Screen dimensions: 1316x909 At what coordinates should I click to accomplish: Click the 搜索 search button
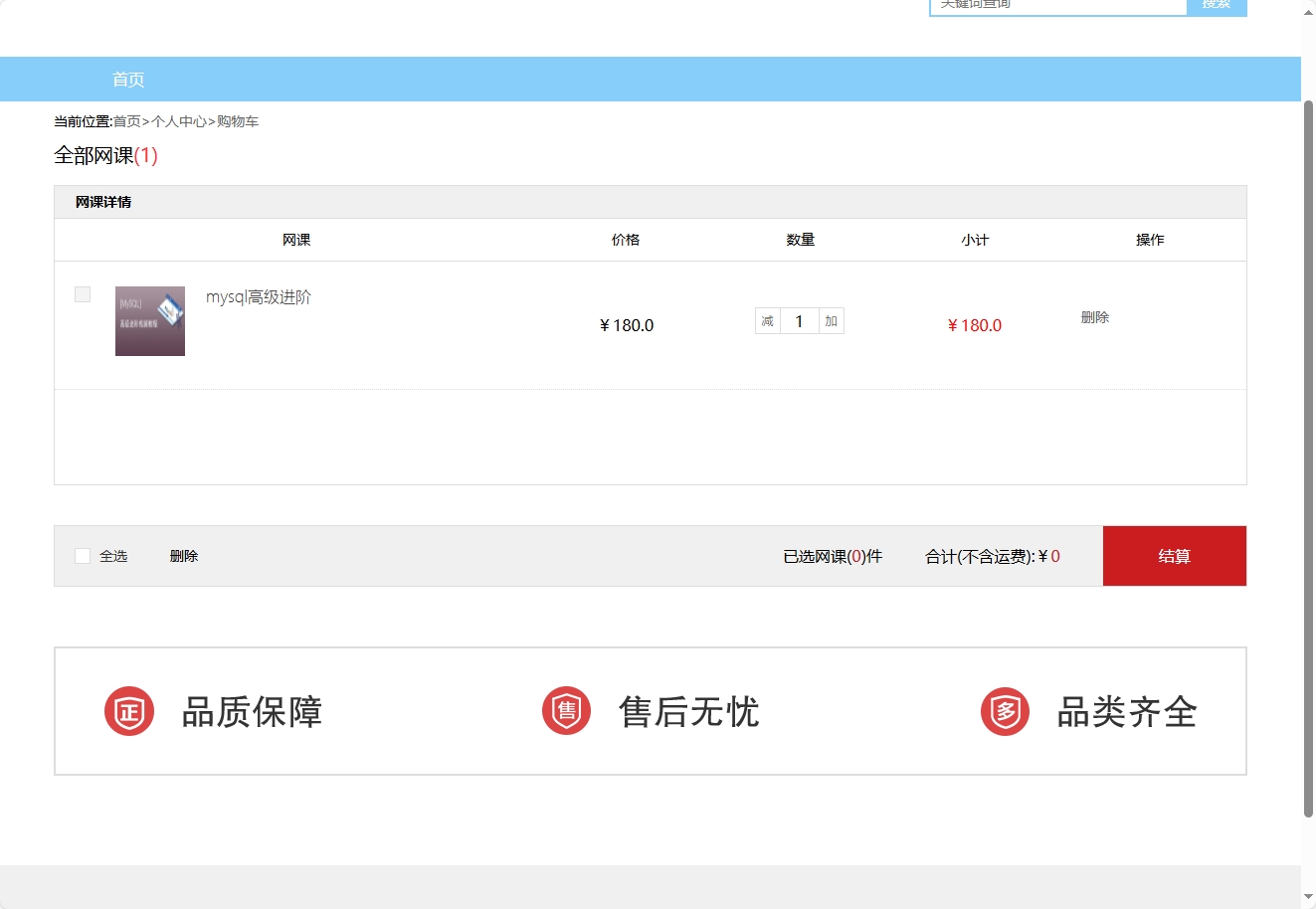tap(1216, 5)
